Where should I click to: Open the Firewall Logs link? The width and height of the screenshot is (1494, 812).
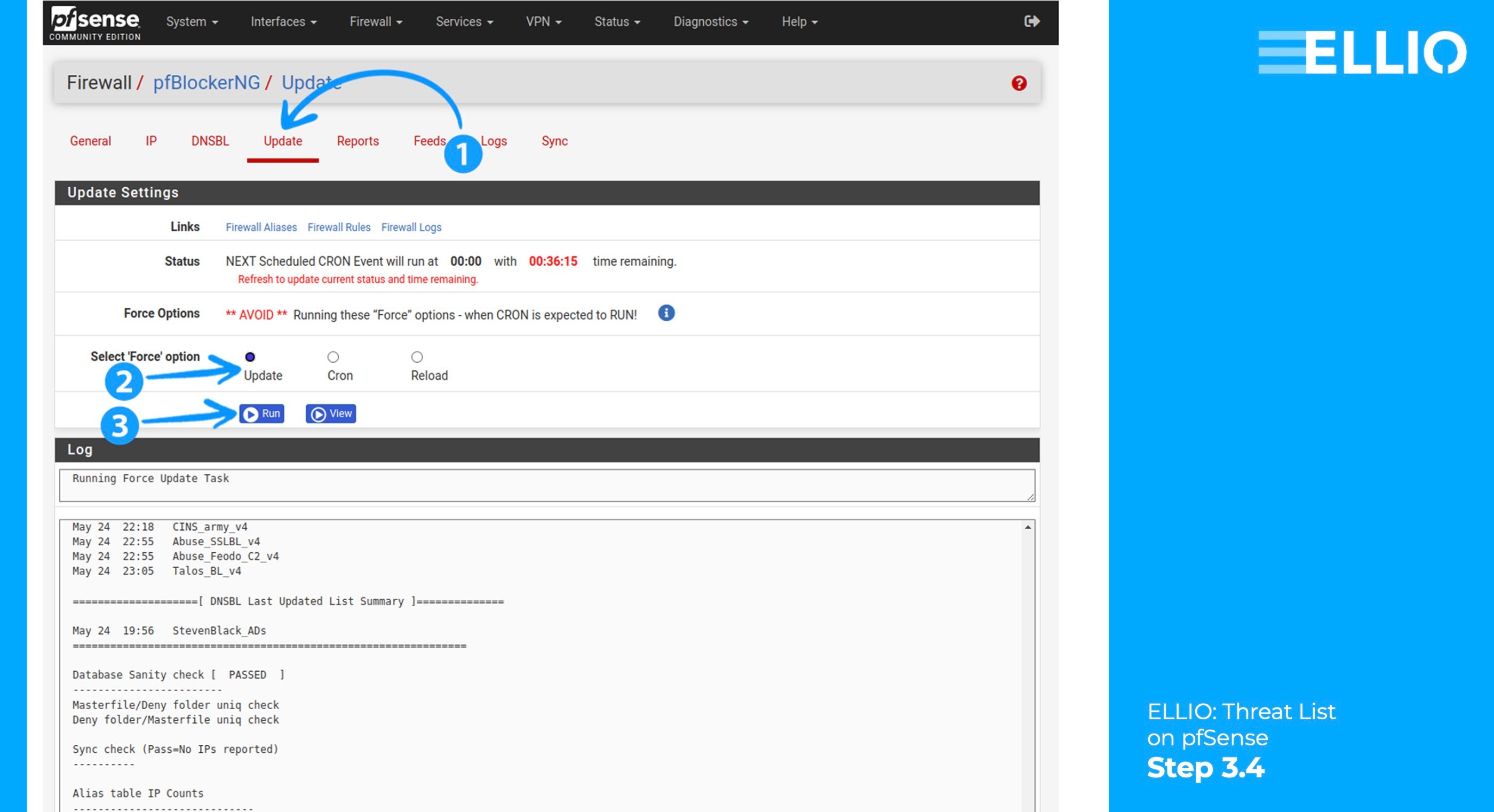[x=411, y=227]
